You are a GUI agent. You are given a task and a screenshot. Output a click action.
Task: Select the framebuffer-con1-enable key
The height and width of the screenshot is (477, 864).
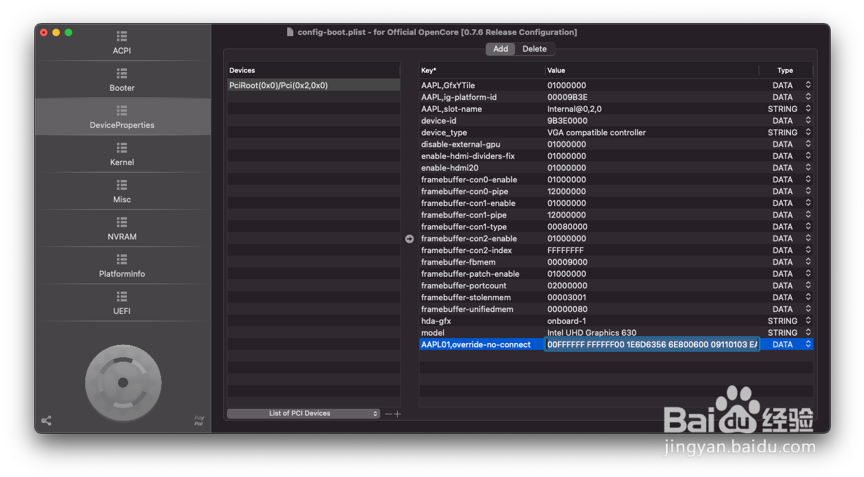coord(468,203)
